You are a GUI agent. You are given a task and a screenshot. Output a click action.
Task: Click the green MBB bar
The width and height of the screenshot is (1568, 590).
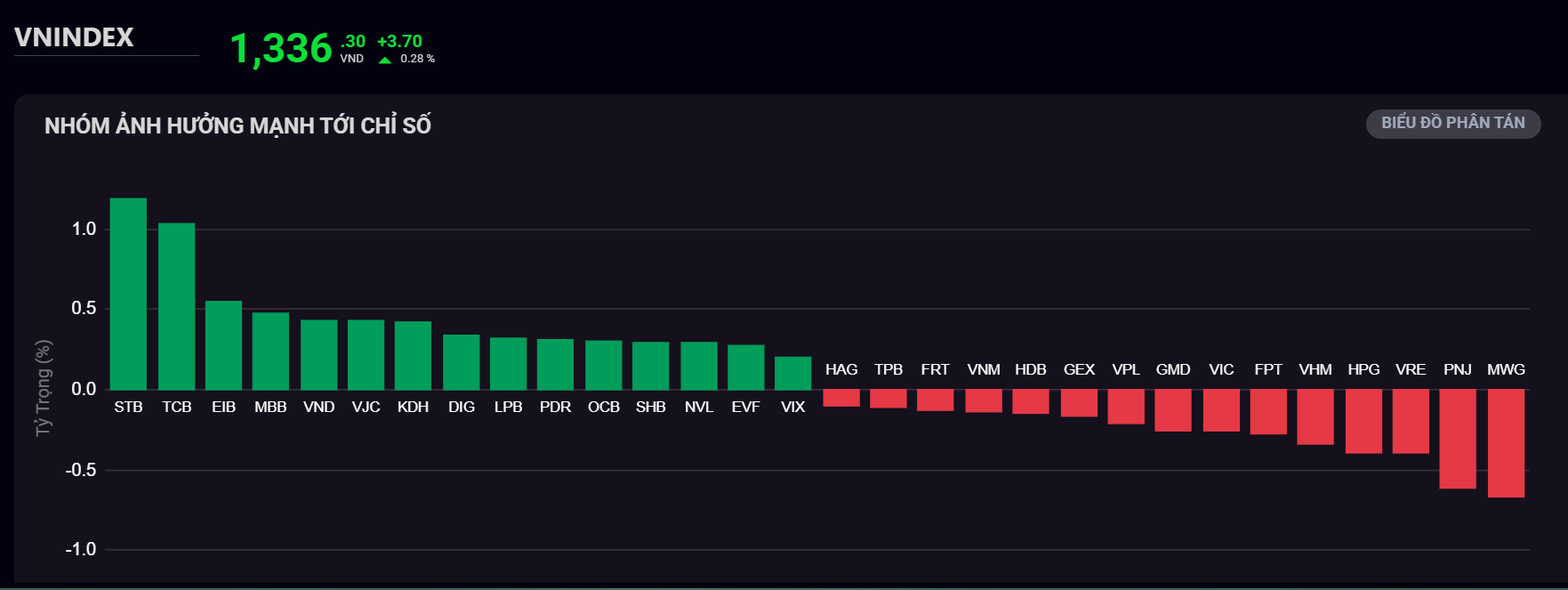click(x=270, y=351)
